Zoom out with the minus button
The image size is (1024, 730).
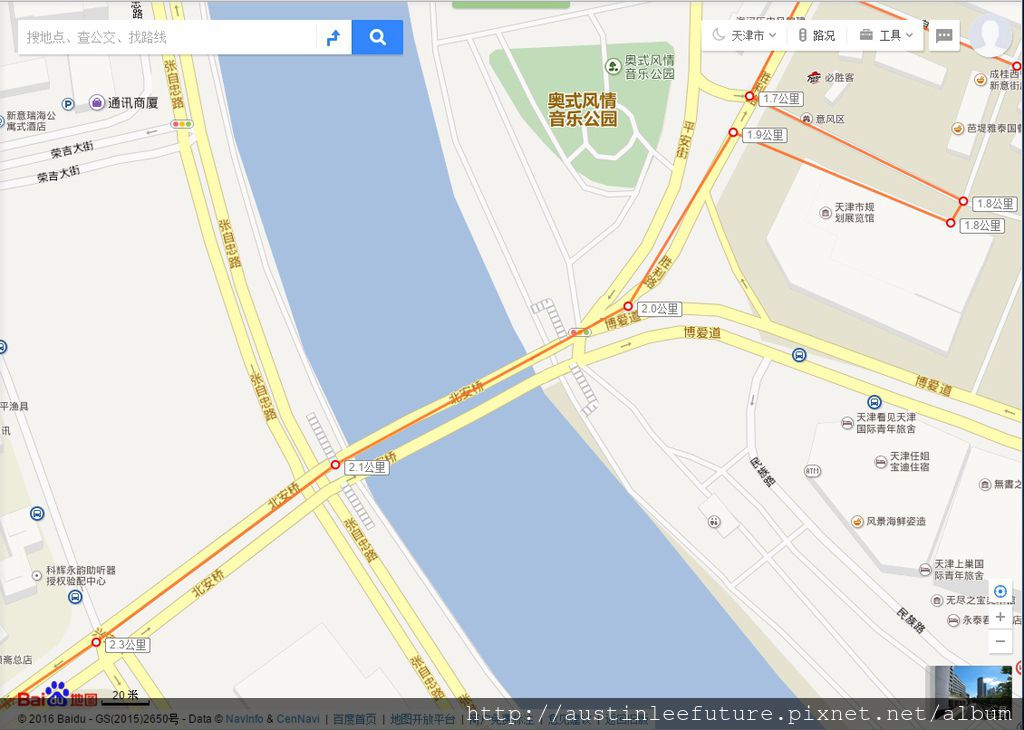click(1000, 642)
